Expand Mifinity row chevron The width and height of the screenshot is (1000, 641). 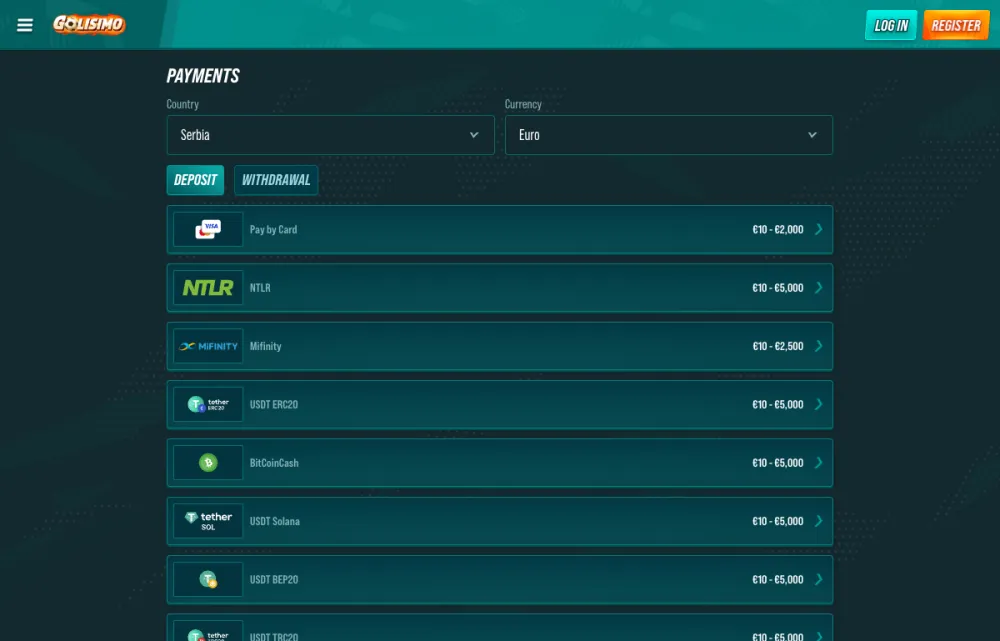(x=819, y=346)
